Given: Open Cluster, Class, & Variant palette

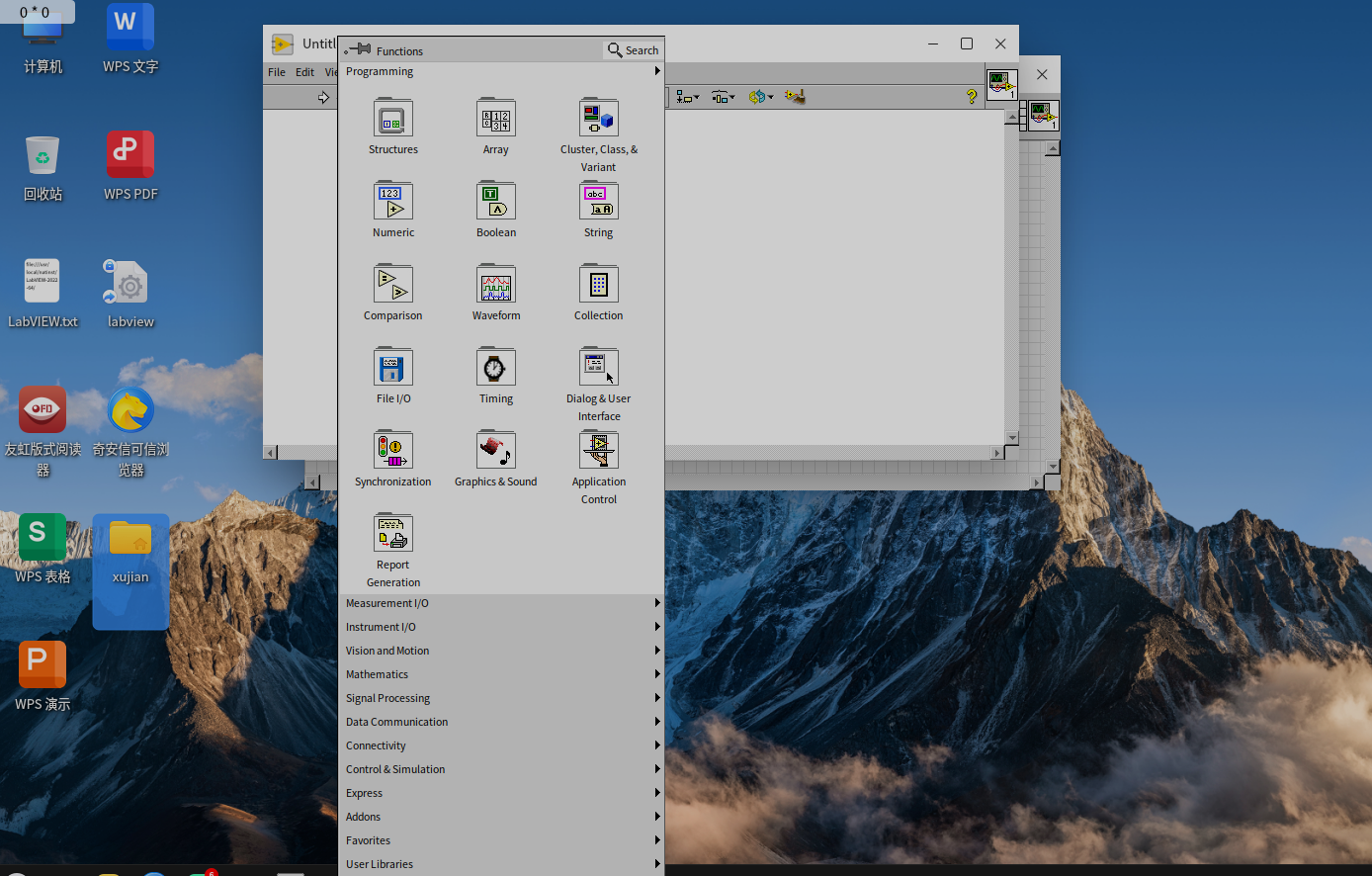Looking at the screenshot, I should pyautogui.click(x=599, y=118).
